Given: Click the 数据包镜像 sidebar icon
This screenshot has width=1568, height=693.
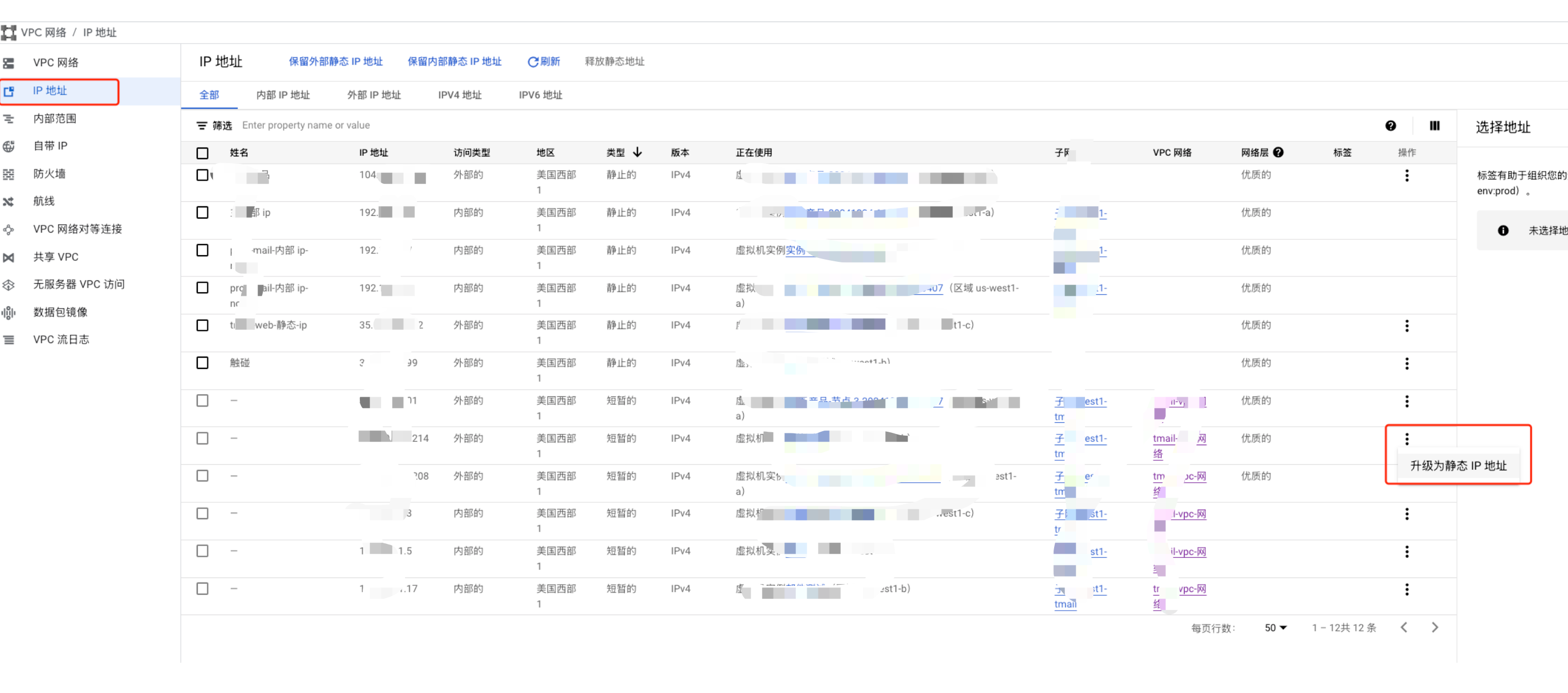Looking at the screenshot, I should tap(8, 312).
